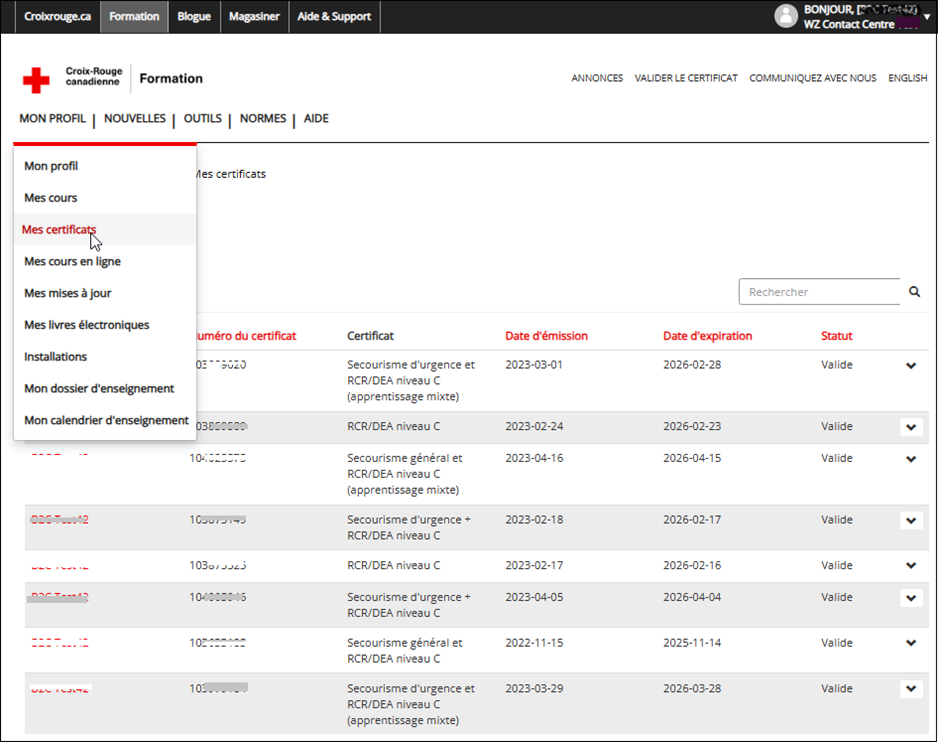Switch language with ENGLISH link

click(x=907, y=78)
